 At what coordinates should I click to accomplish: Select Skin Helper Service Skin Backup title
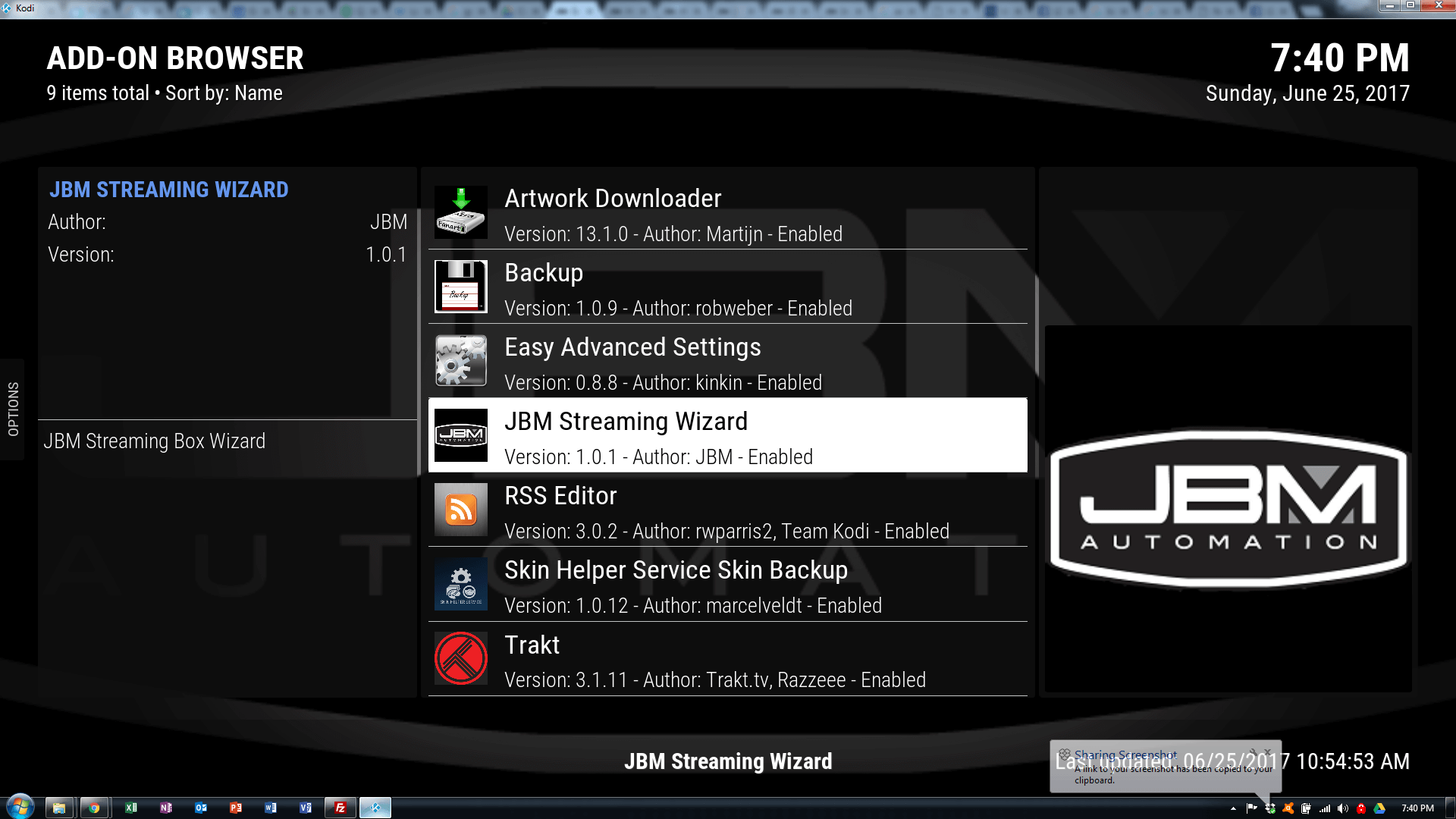(676, 570)
